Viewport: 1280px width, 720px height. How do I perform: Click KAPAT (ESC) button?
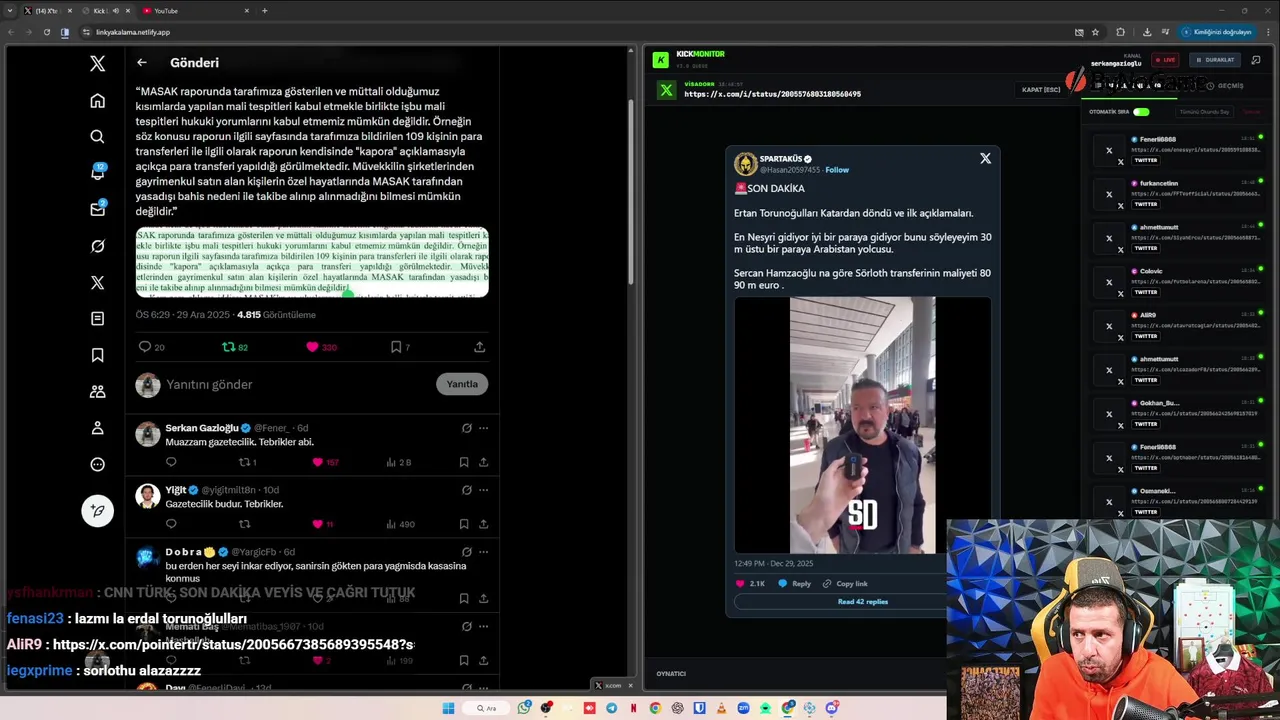[1041, 90]
